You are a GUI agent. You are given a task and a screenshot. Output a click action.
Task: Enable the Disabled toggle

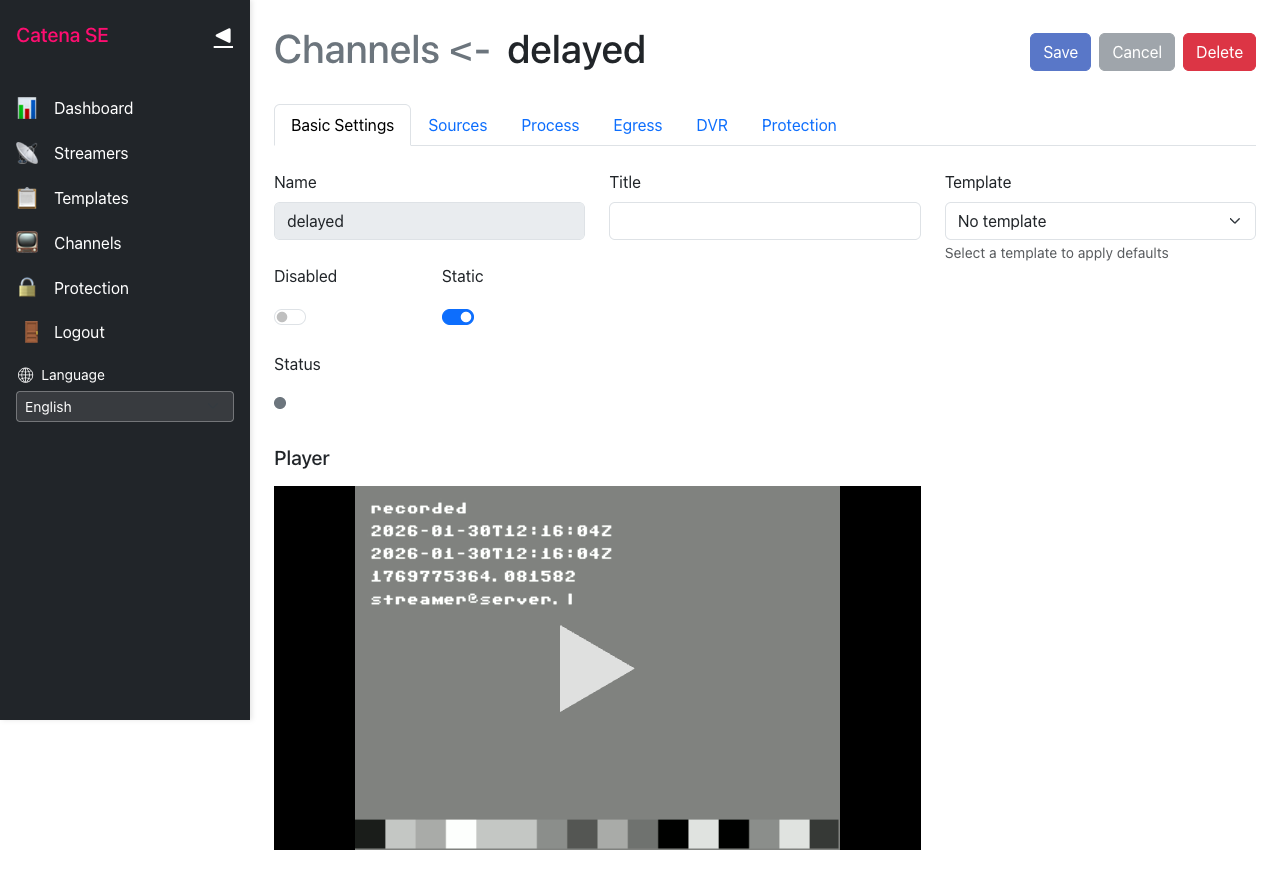289,316
